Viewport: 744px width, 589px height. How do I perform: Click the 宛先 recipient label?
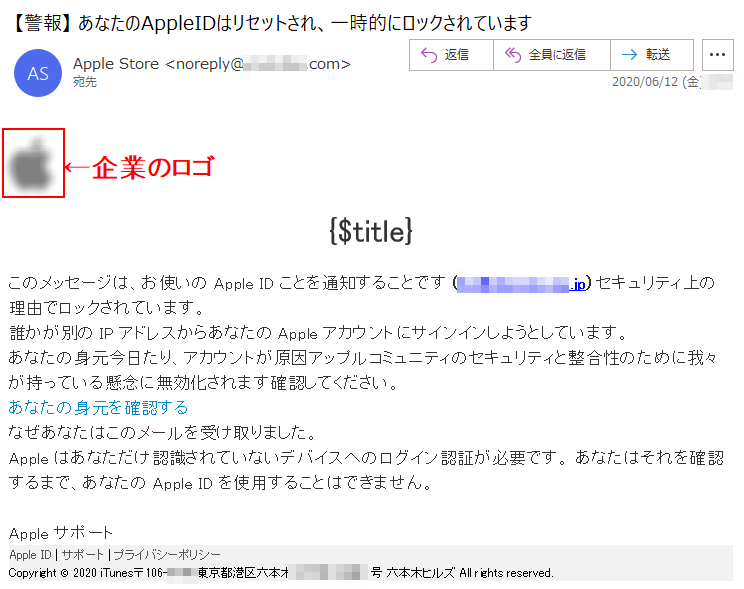click(85, 82)
